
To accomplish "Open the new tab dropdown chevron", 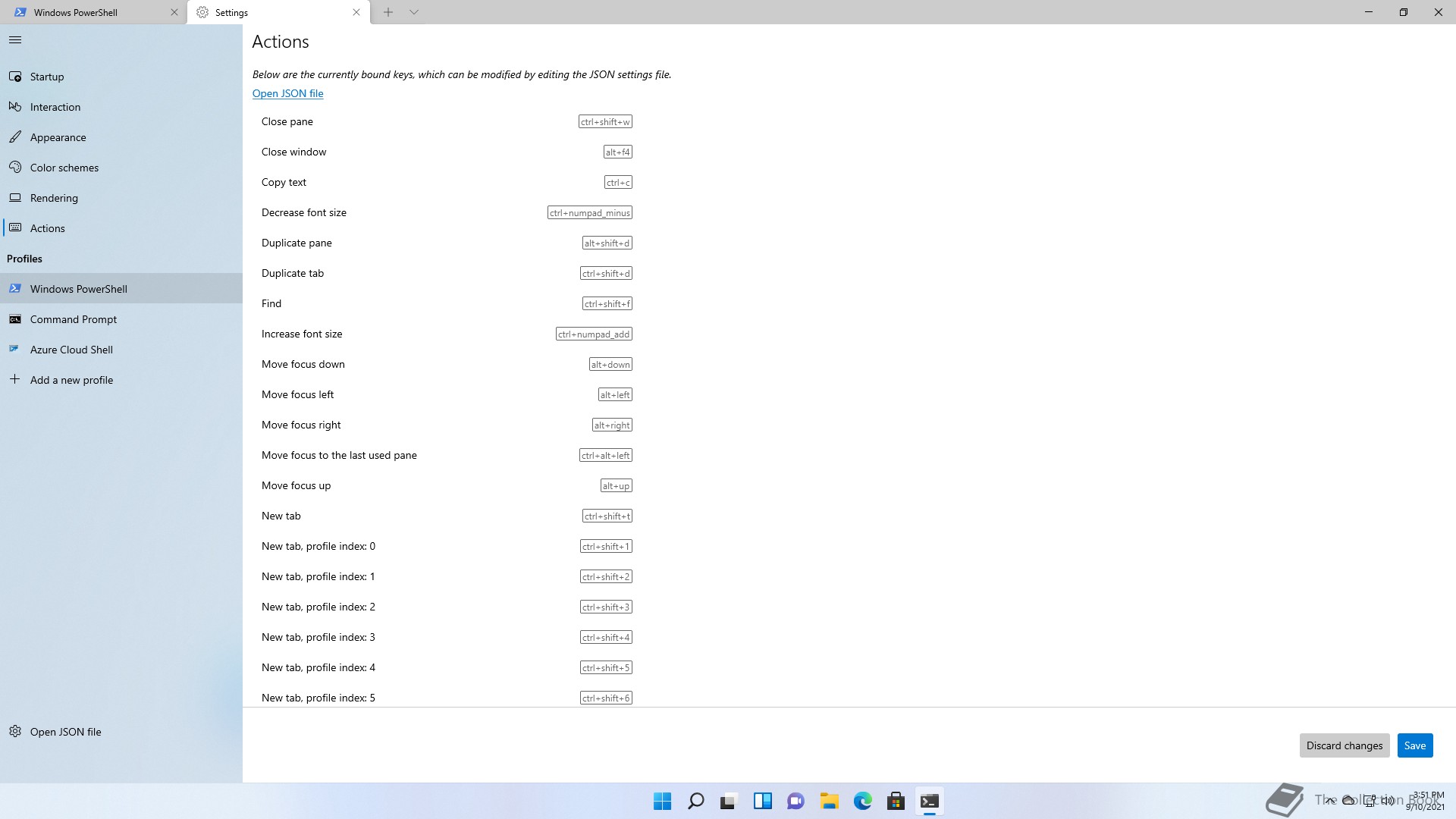I will pos(414,12).
